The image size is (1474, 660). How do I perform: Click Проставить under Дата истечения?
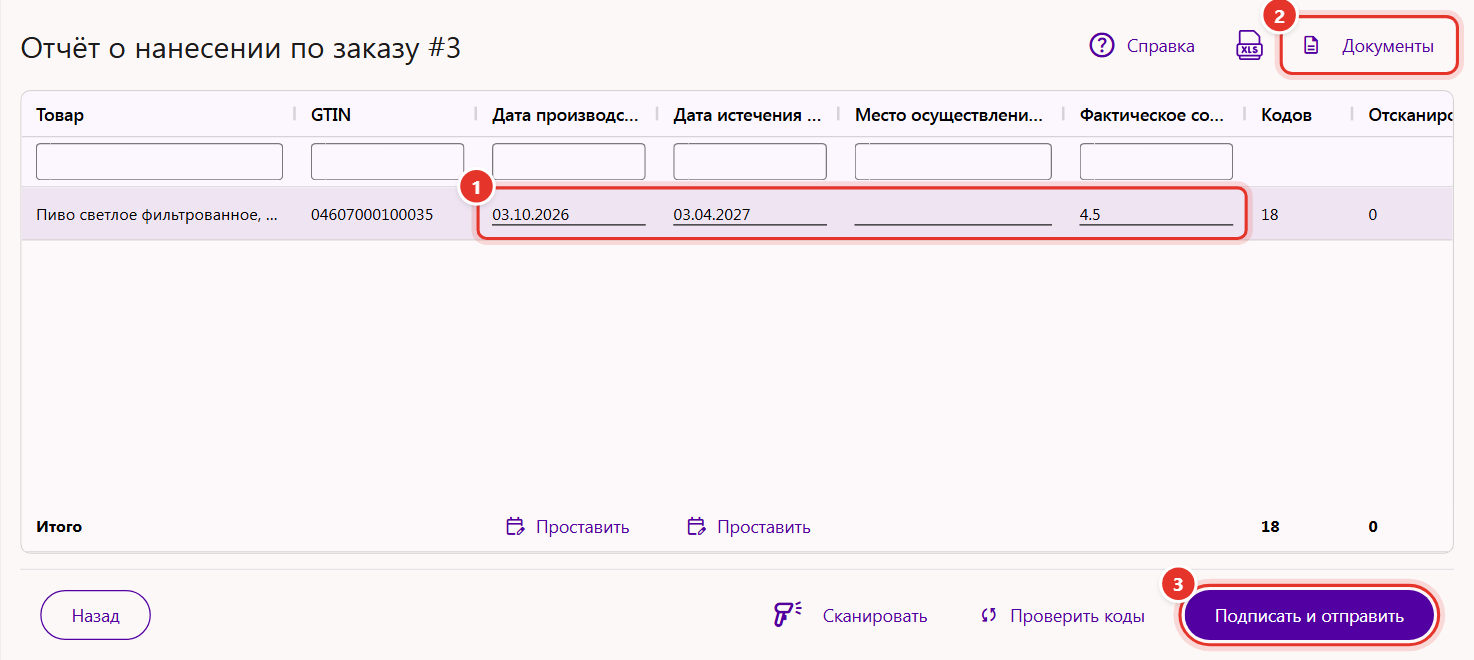click(x=763, y=526)
